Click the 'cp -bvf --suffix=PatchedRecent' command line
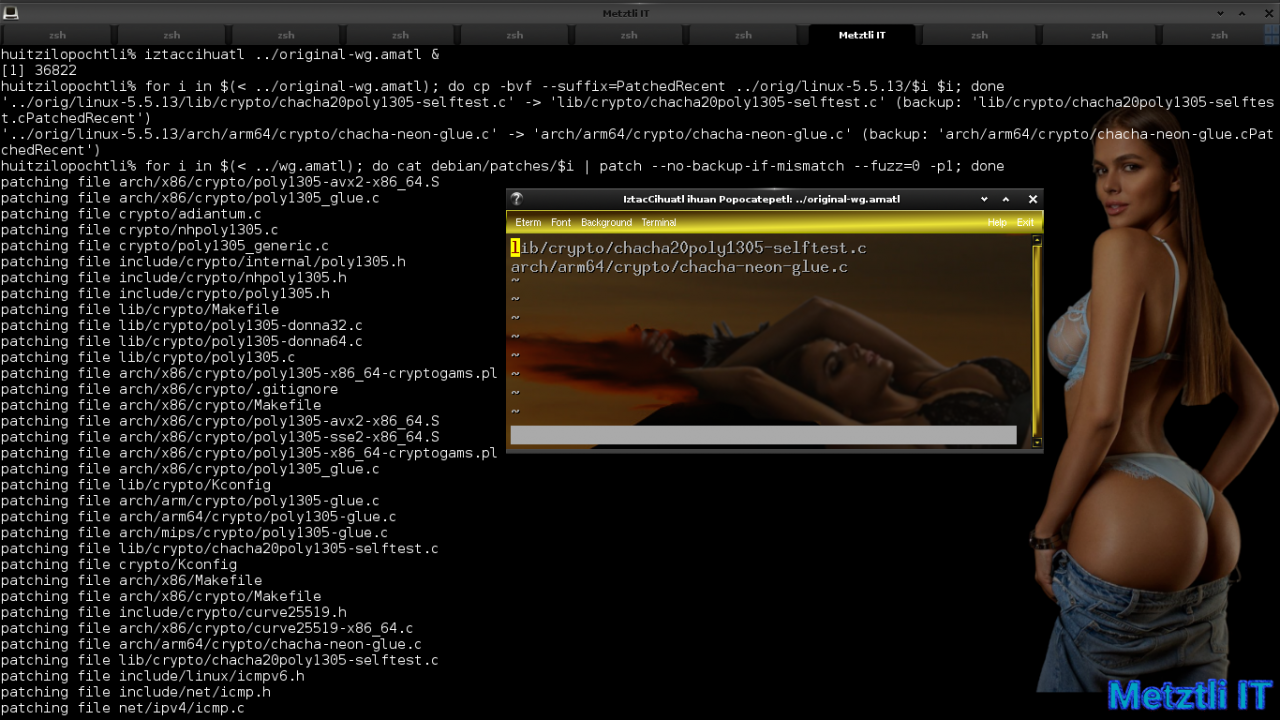 pyautogui.click(x=502, y=86)
